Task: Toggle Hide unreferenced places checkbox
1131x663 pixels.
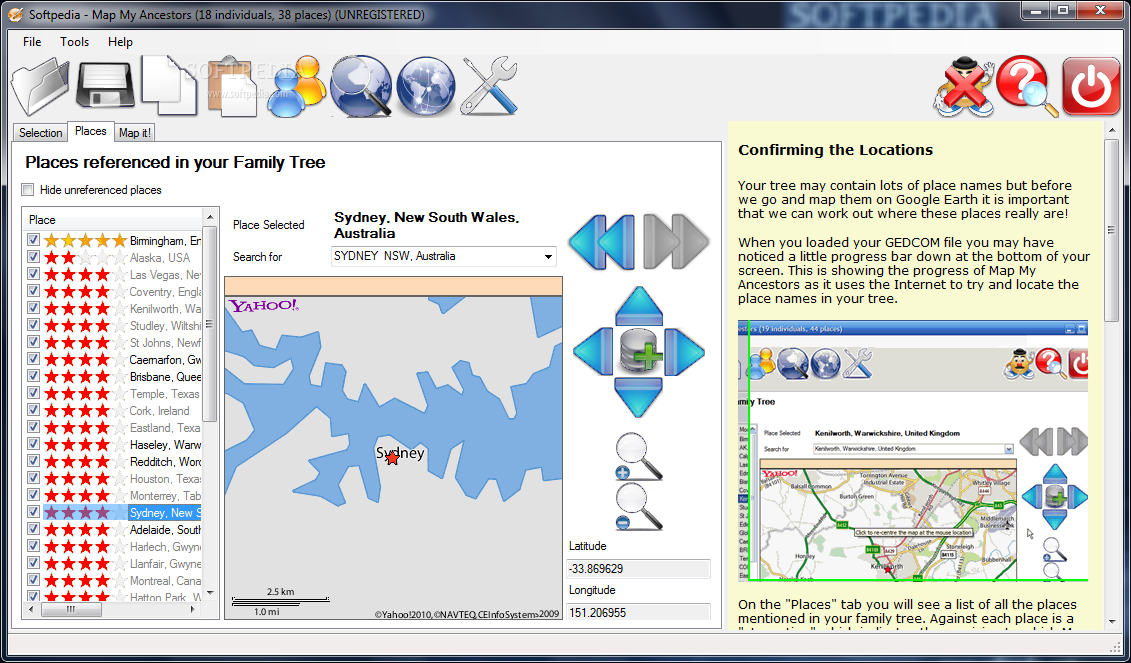Action: click(x=28, y=190)
